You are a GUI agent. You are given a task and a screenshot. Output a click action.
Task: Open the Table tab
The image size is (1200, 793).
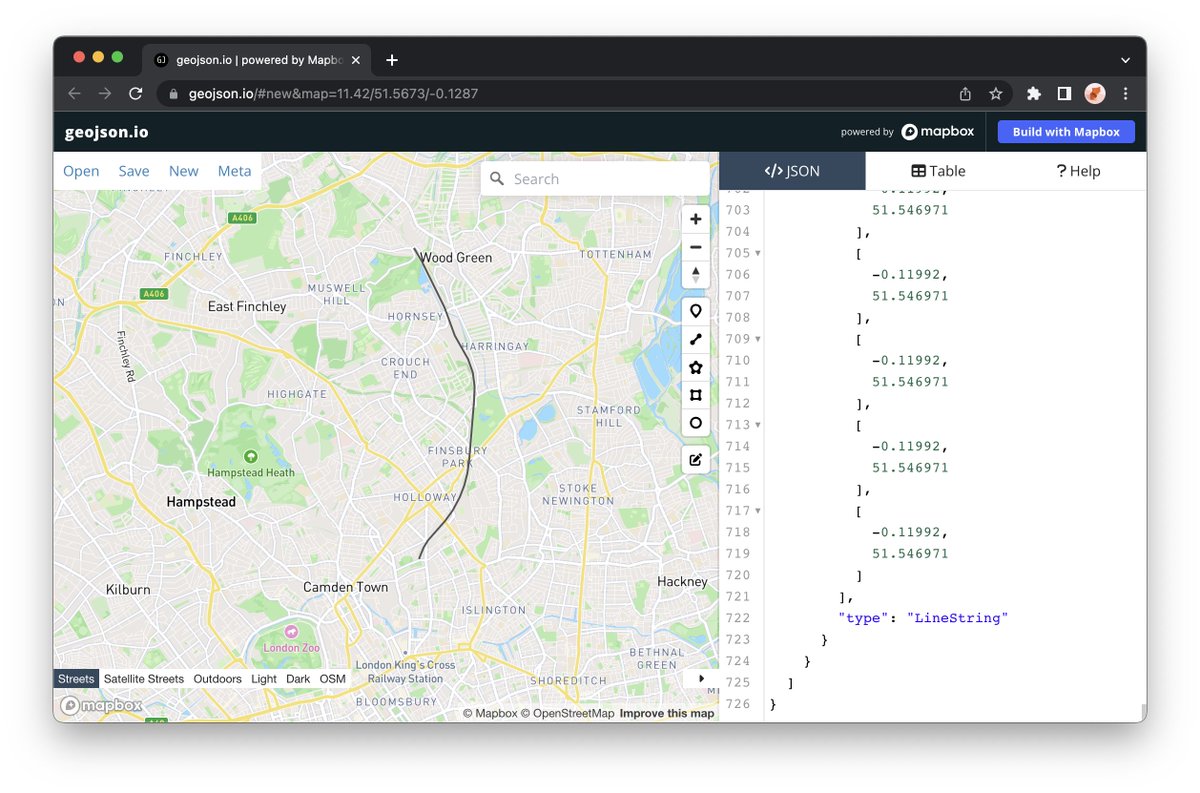(937, 171)
